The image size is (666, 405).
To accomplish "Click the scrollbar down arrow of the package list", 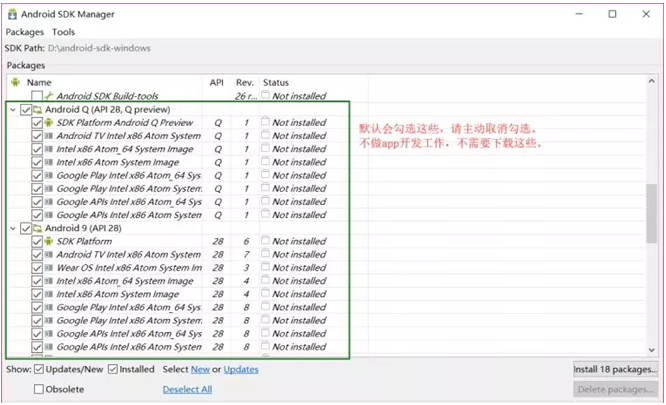I will coord(652,350).
